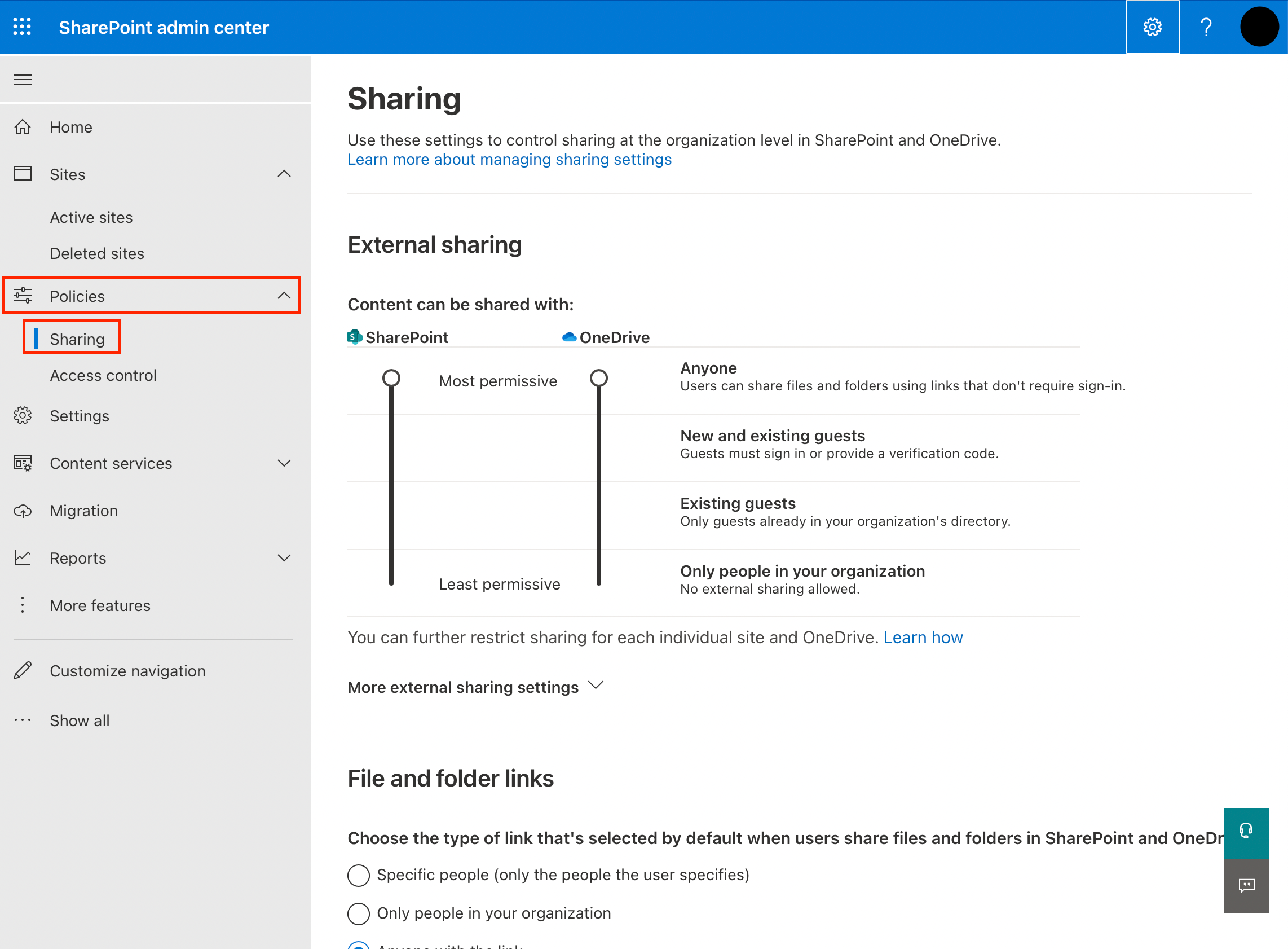The width and height of the screenshot is (1288, 949).
Task: Collapse the Policies section chevron
Action: click(x=284, y=296)
